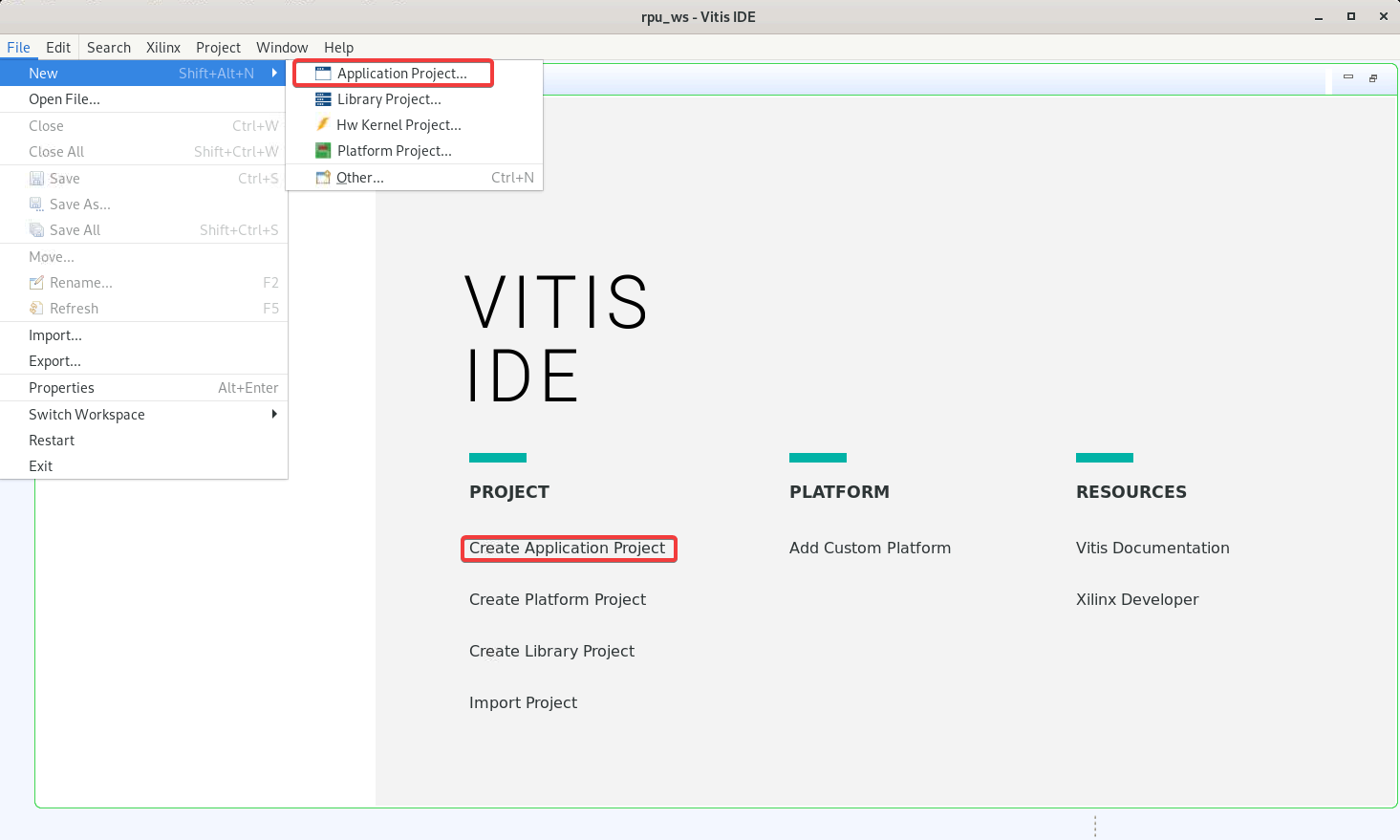The height and width of the screenshot is (840, 1400).
Task: Expand the Switch Workspace submenu arrow
Action: click(x=274, y=414)
